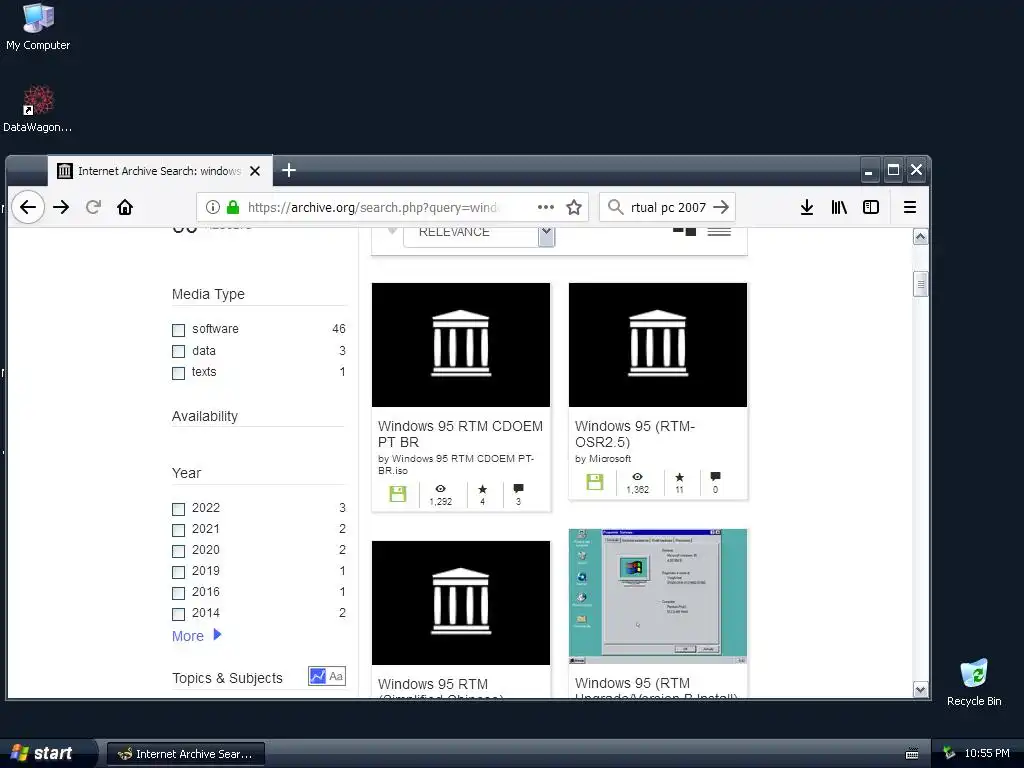
Task: Open Windows 95 RTM CDOEM PT BR title link
Action: pyautogui.click(x=460, y=434)
